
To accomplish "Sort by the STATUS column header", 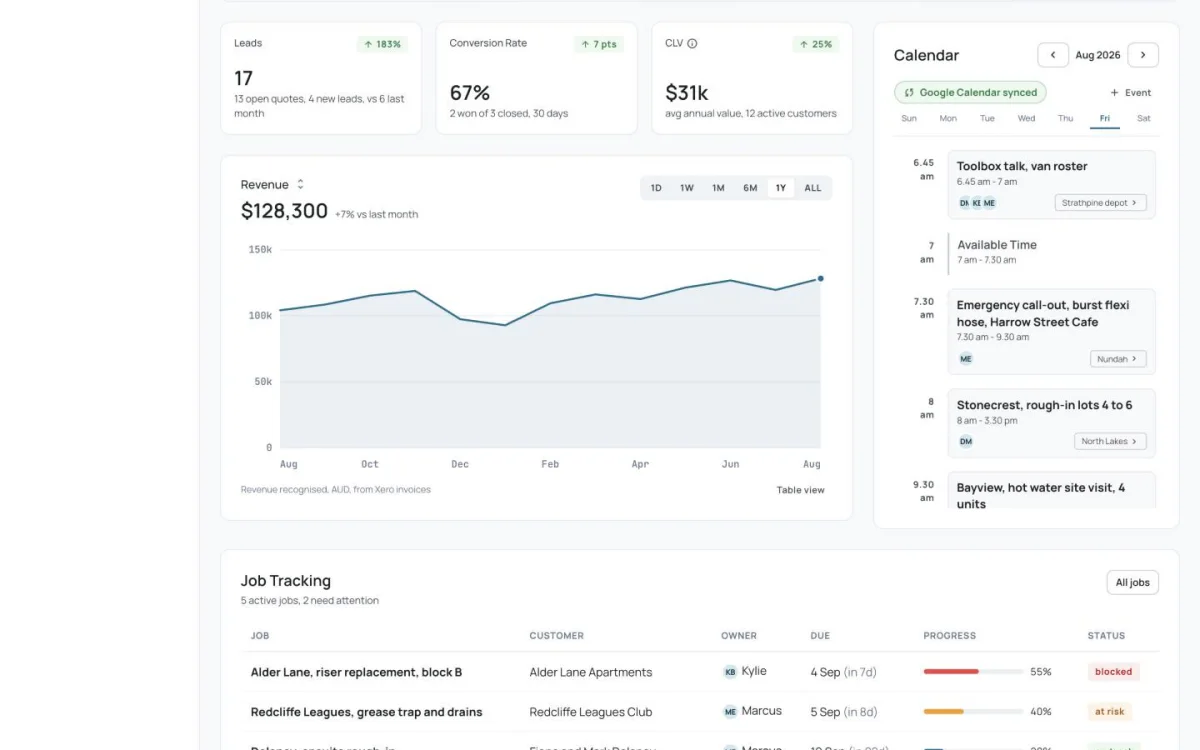I will click(x=1106, y=636).
